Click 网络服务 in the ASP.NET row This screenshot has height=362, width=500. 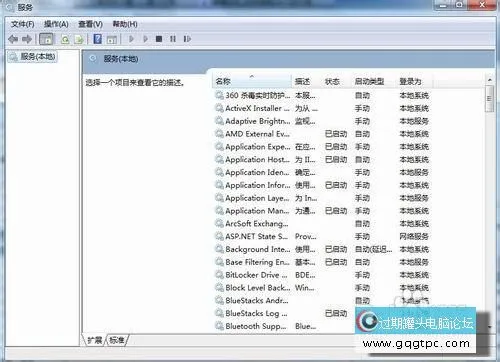(414, 237)
